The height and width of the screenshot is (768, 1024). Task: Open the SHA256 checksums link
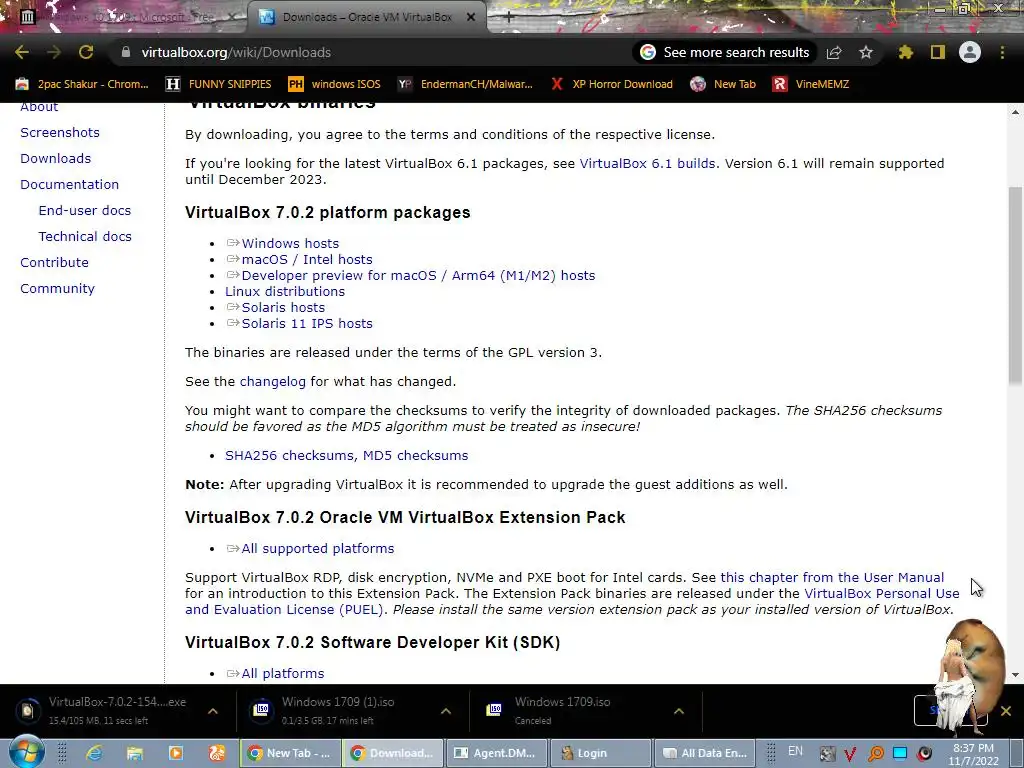coord(291,456)
